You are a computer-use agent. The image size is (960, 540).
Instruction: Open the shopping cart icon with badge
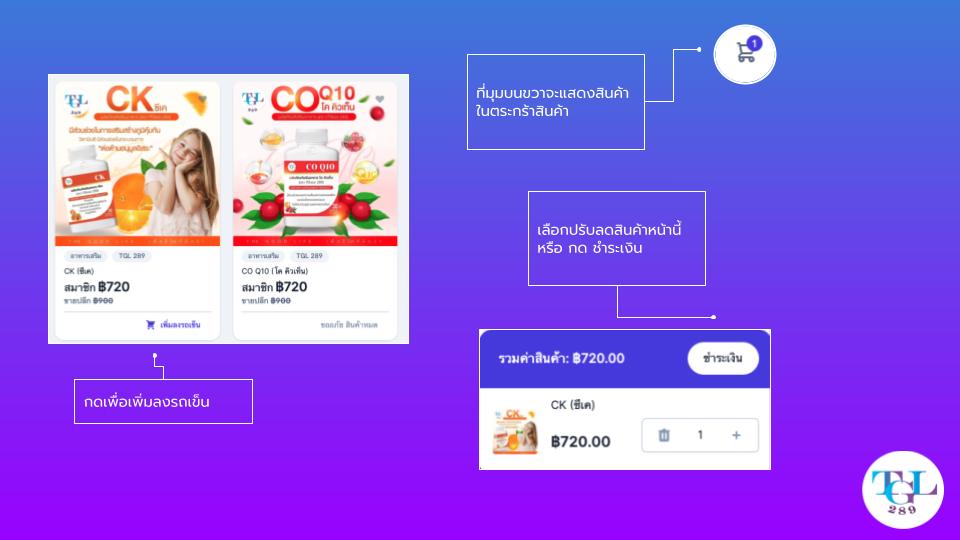(744, 54)
